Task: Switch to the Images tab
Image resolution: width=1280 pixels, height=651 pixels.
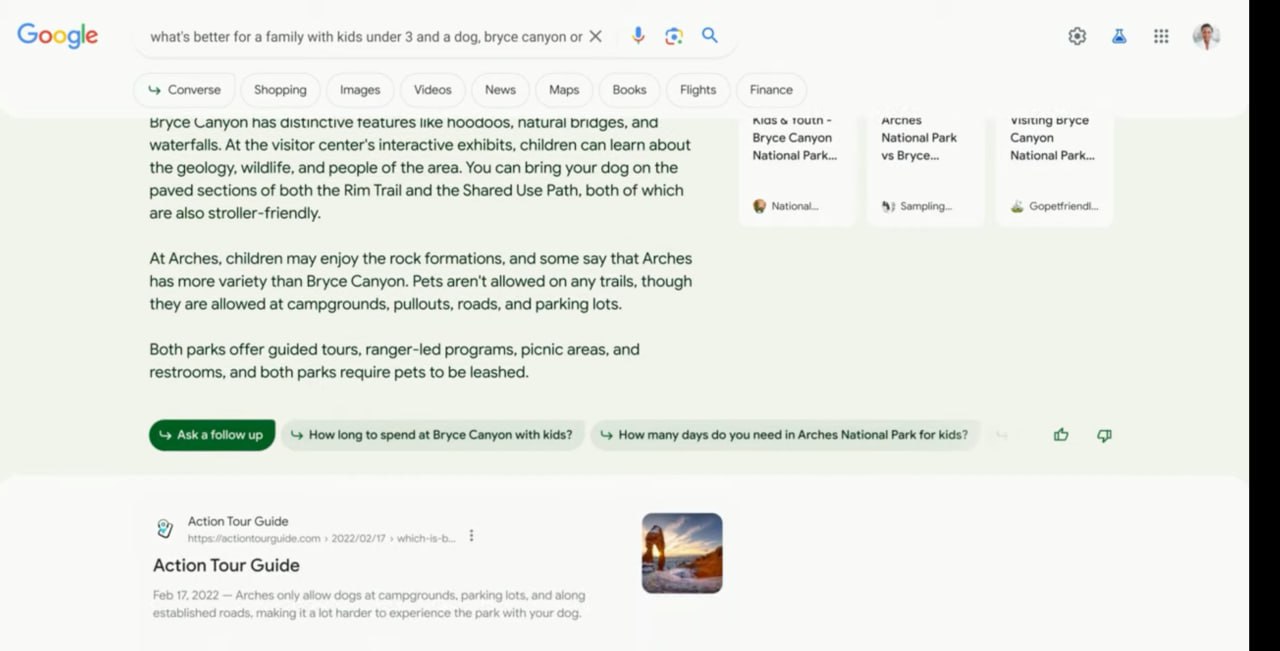Action: pos(360,89)
